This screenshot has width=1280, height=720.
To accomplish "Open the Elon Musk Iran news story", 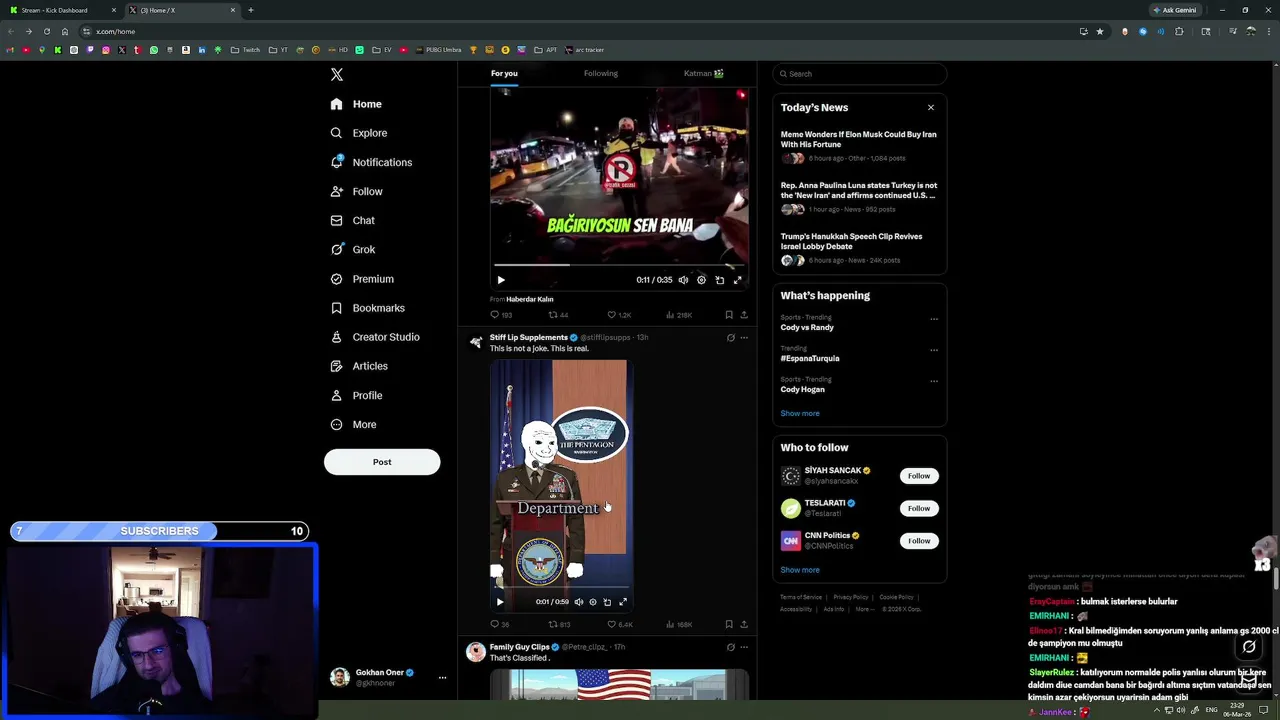I will pyautogui.click(x=859, y=145).
